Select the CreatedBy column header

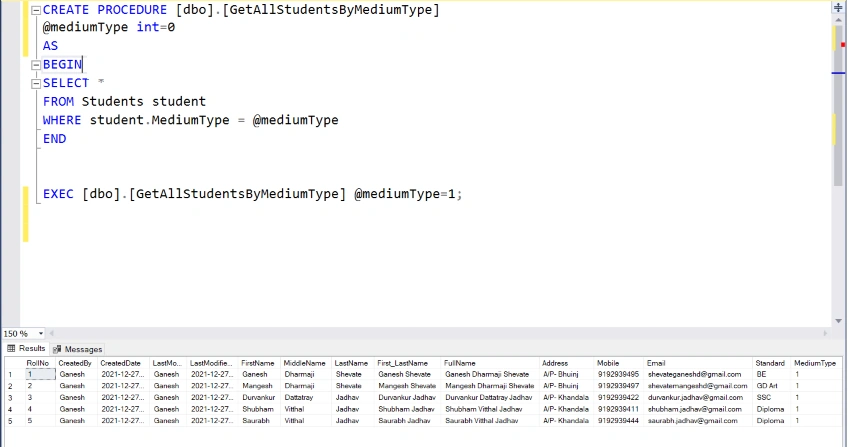75,363
